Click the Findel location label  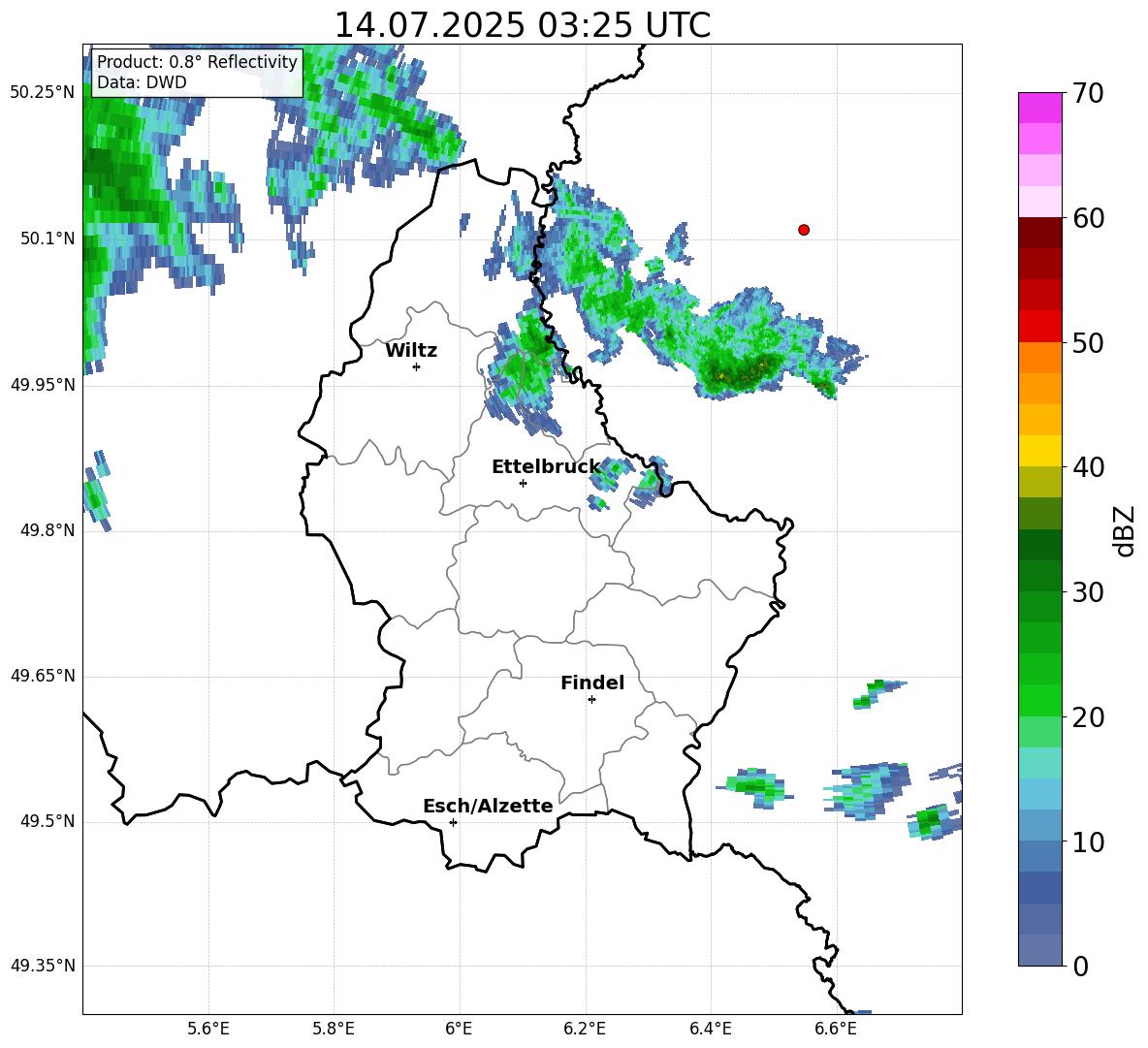tap(592, 683)
